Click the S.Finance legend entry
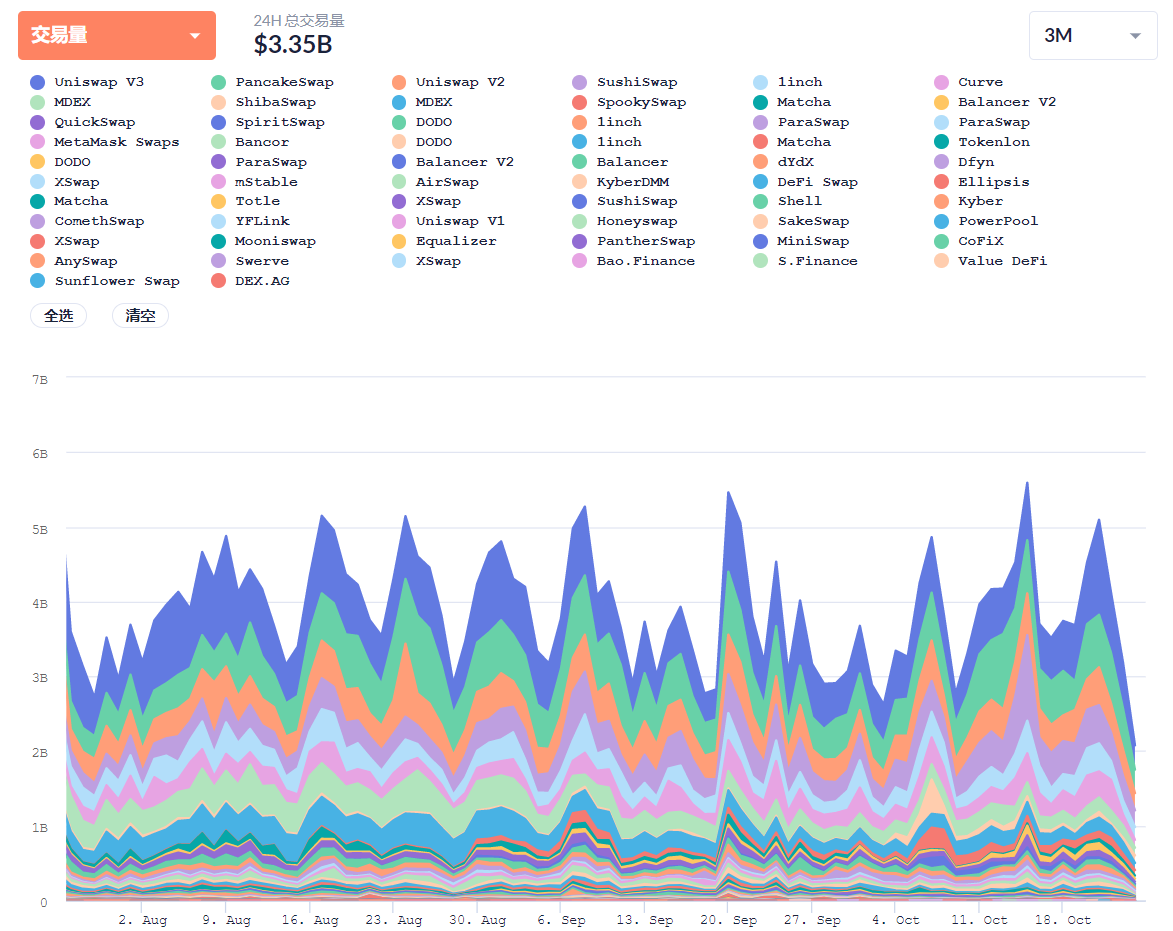The image size is (1173, 931). [x=806, y=261]
